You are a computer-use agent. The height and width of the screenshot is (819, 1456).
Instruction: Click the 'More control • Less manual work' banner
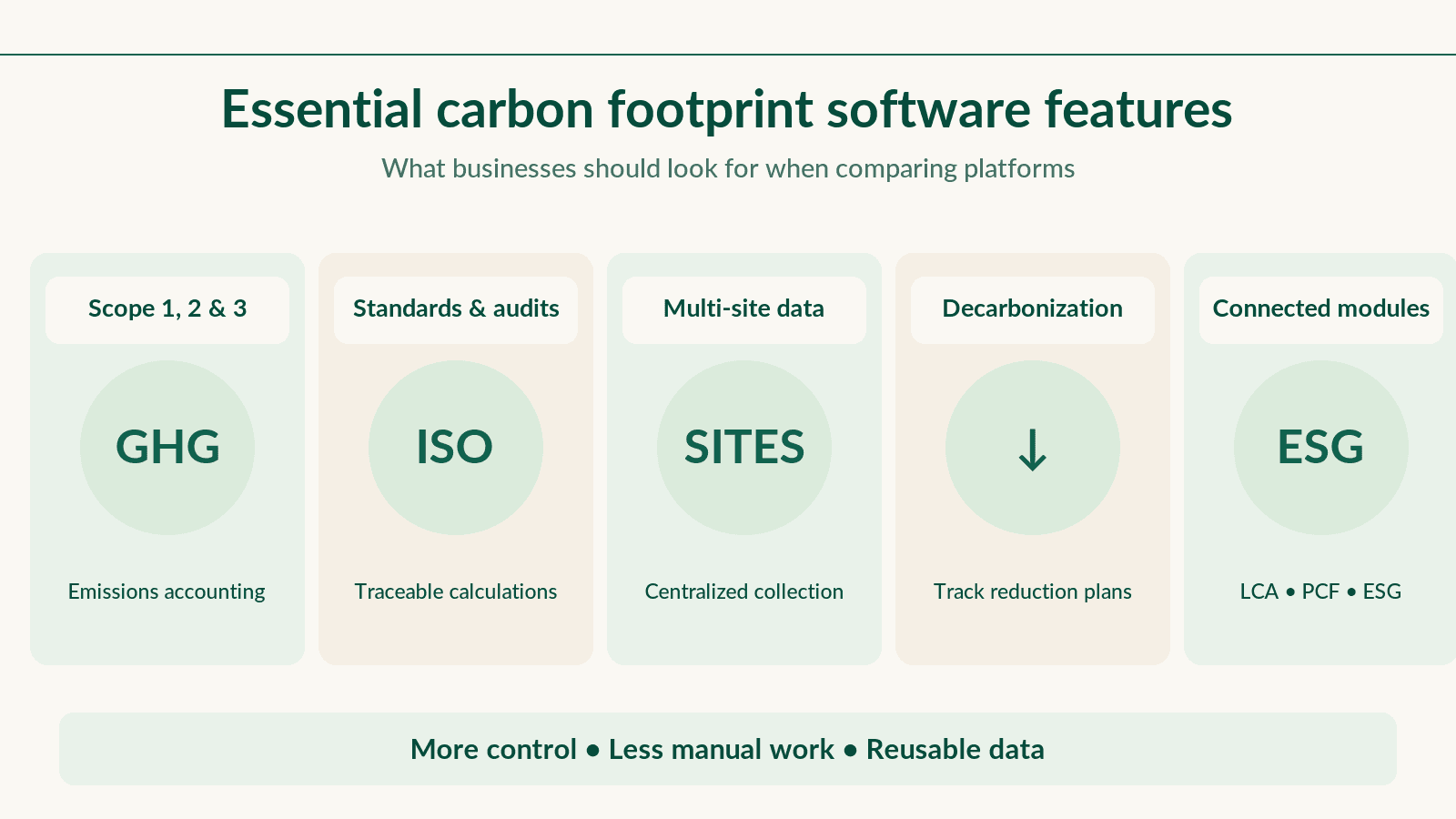point(728,749)
